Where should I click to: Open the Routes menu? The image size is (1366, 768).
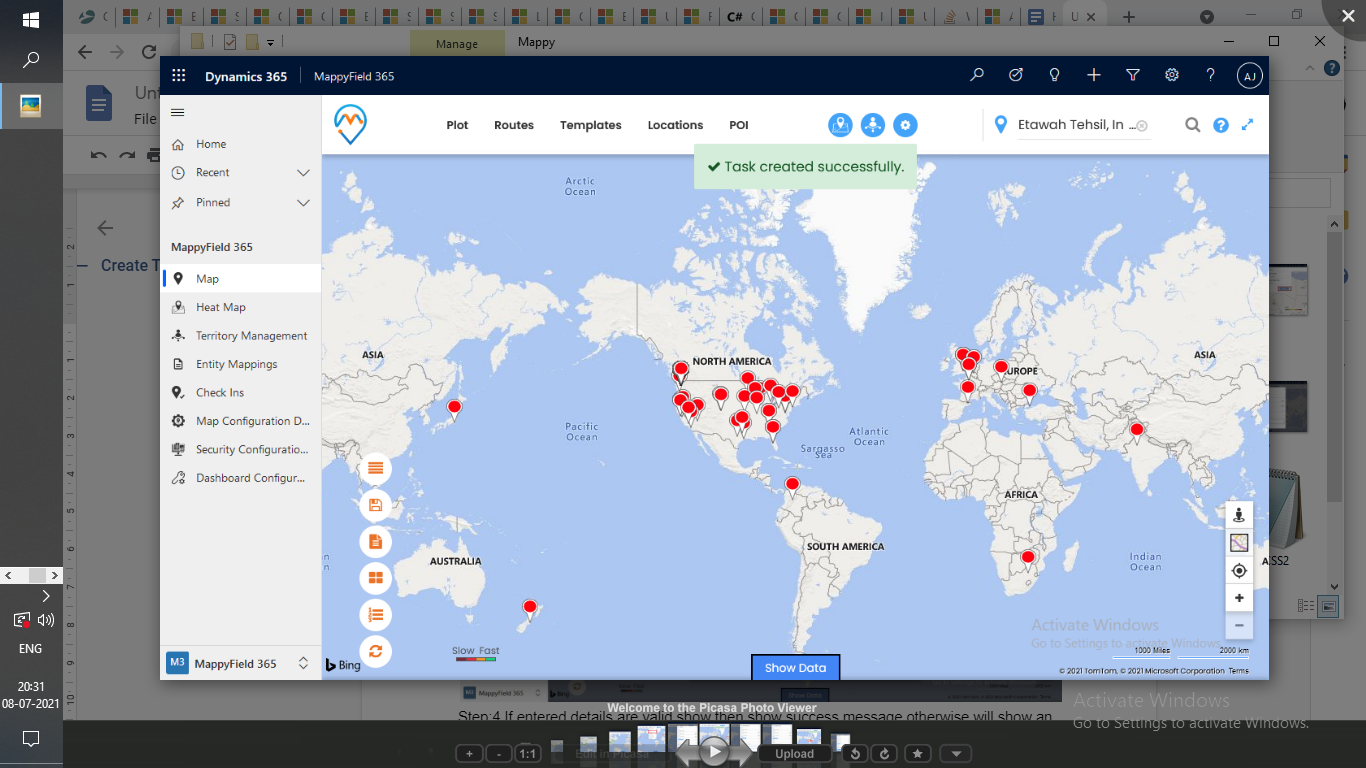click(x=514, y=125)
